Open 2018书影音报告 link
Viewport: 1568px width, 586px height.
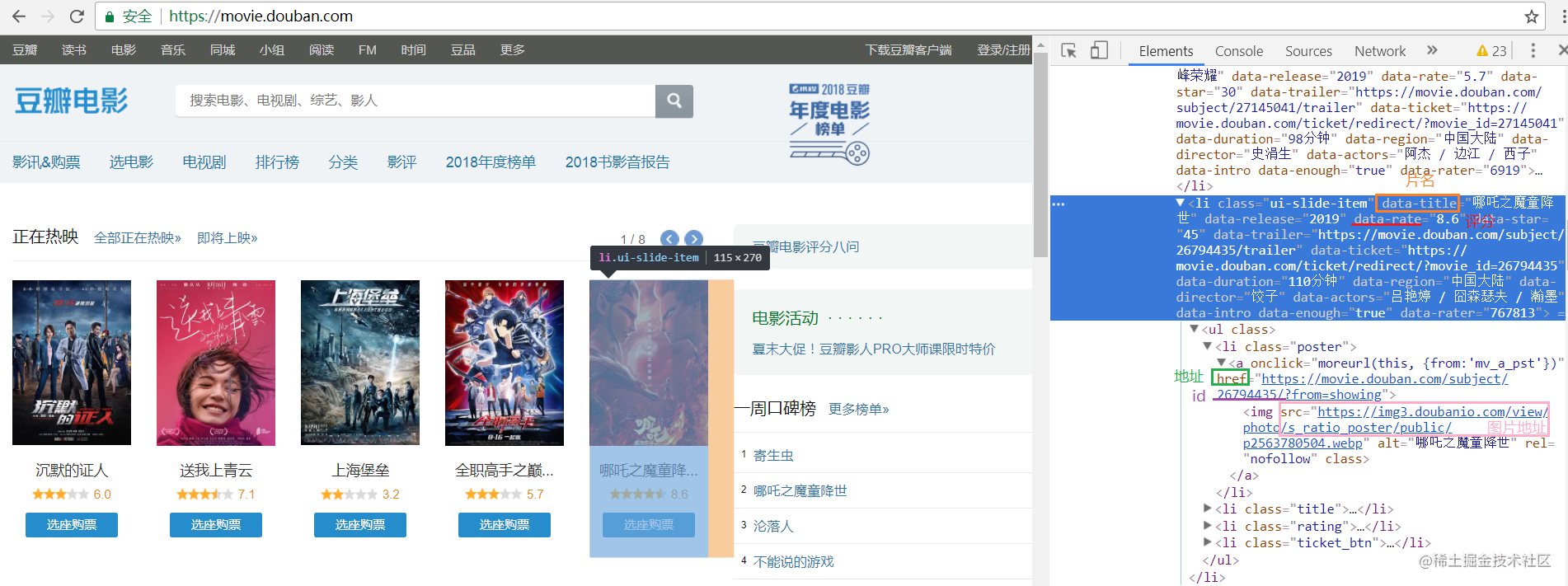[617, 162]
